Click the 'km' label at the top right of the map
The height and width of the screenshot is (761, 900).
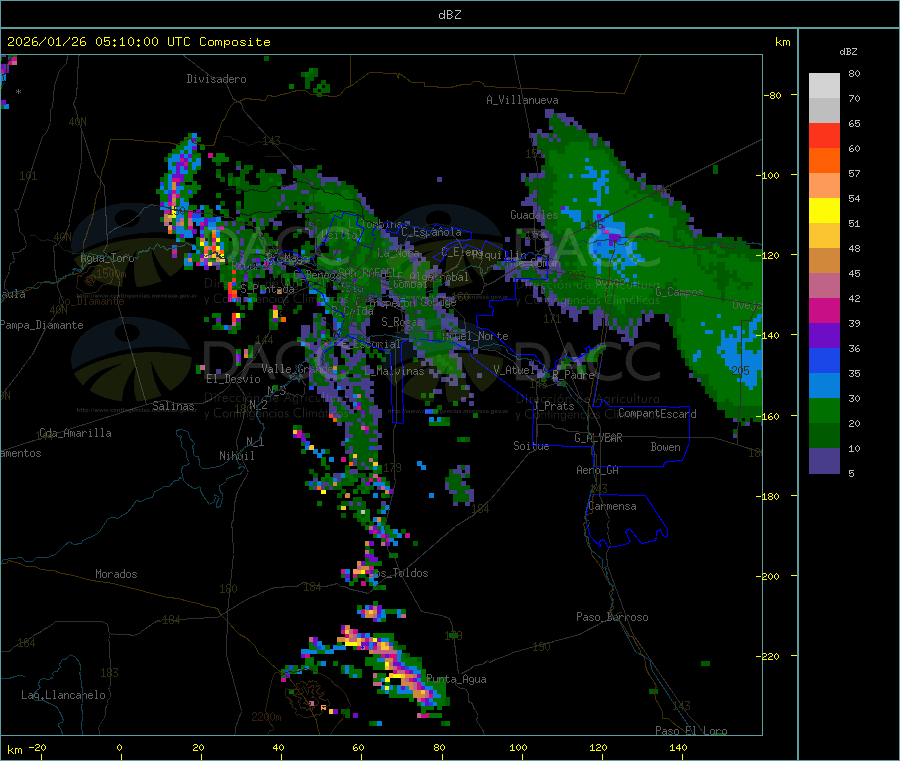point(782,42)
